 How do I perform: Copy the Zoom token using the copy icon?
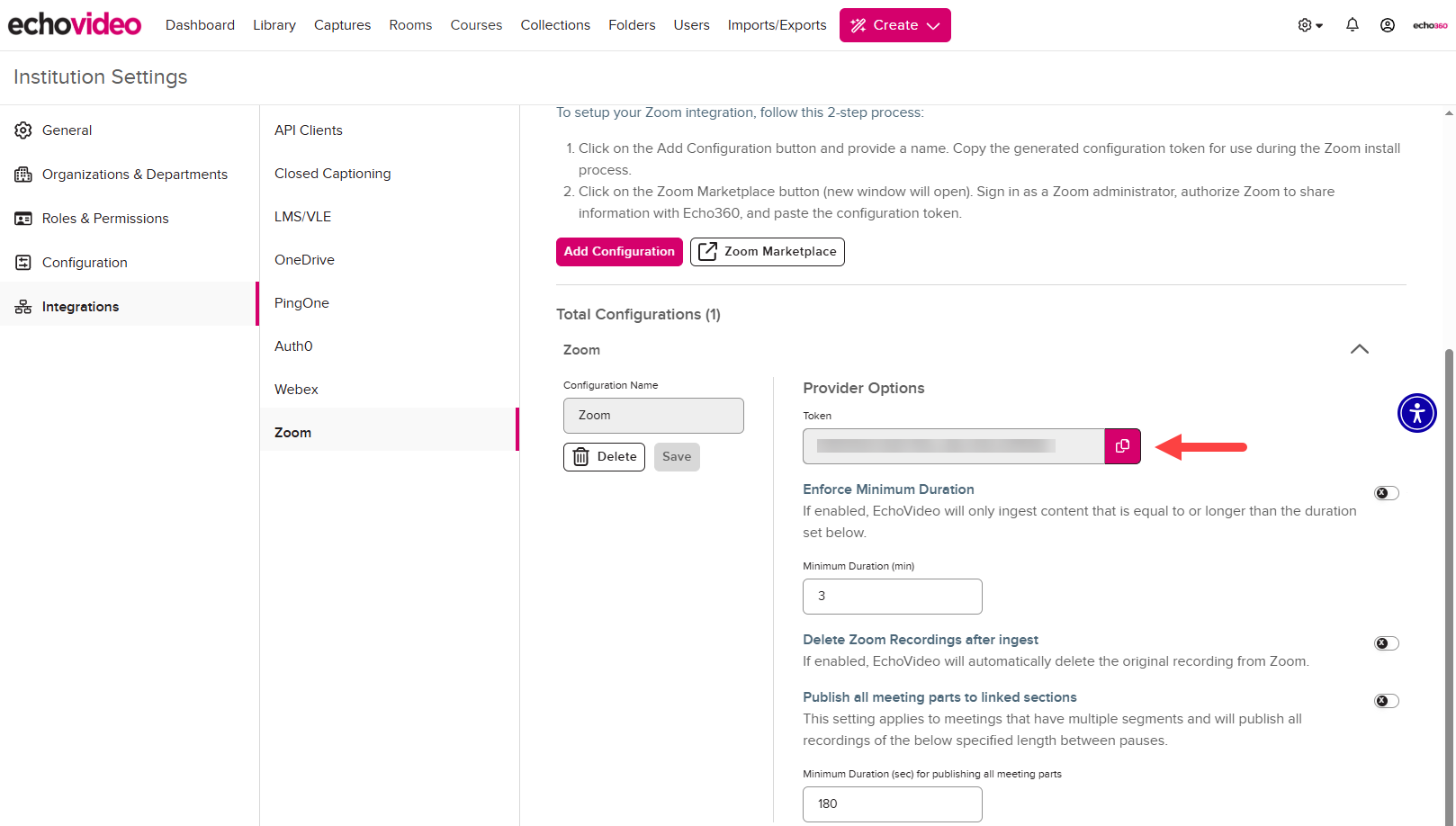[1122, 445]
